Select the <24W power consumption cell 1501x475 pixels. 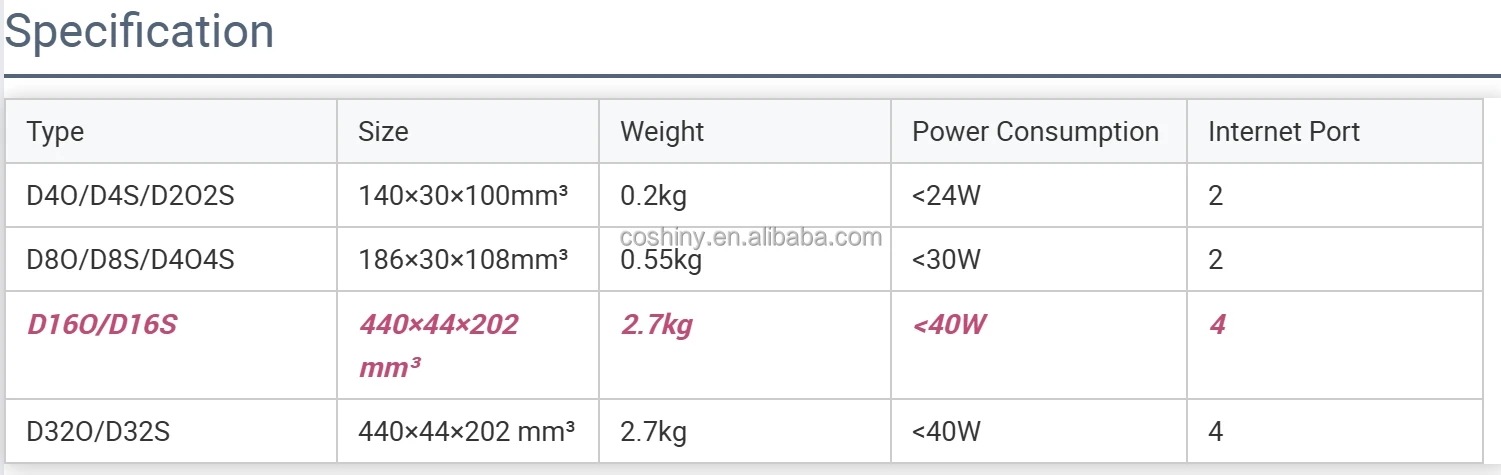(946, 195)
